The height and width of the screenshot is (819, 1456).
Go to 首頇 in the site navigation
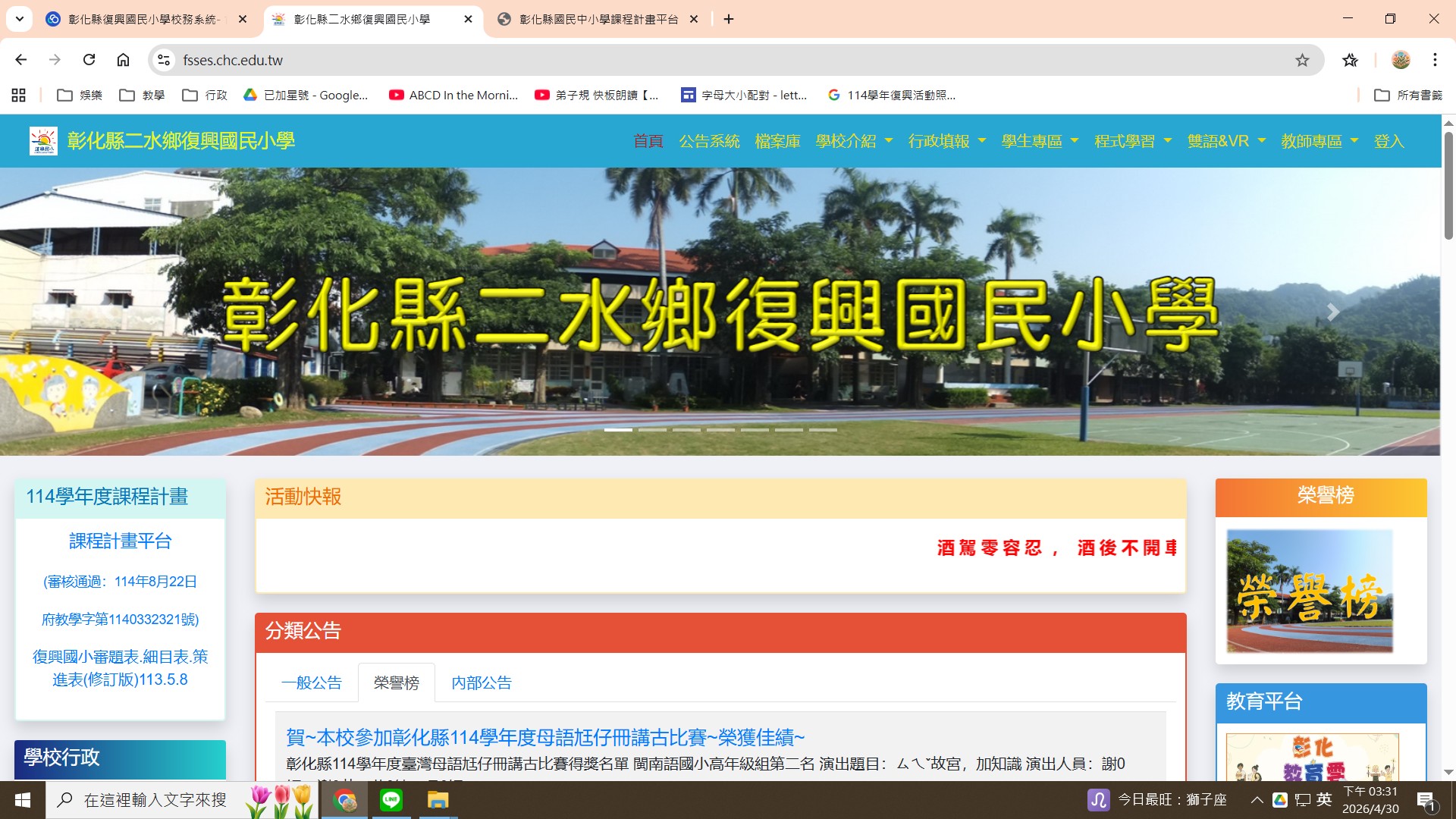[x=648, y=141]
